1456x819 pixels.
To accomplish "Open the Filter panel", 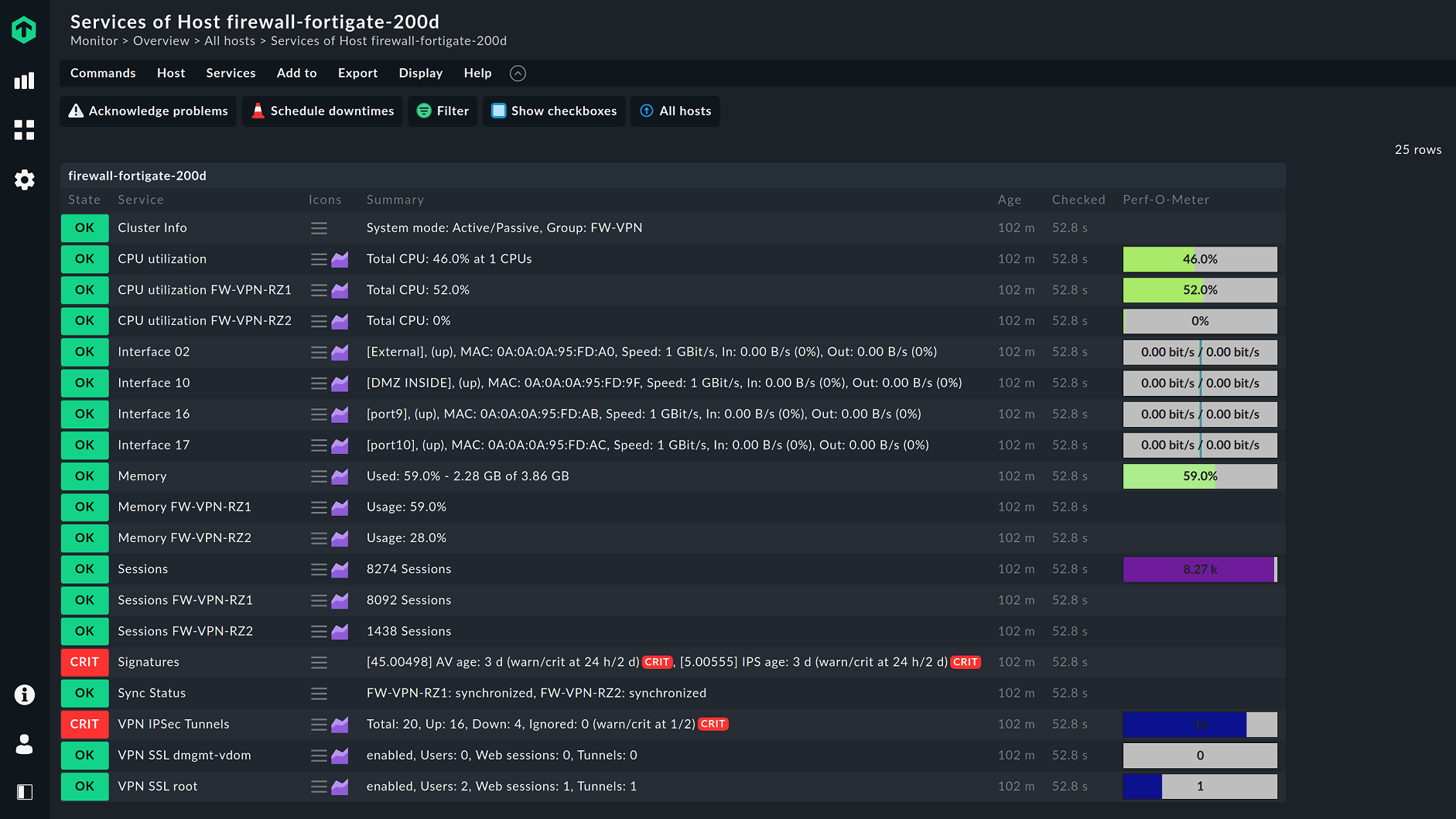I will [x=443, y=111].
